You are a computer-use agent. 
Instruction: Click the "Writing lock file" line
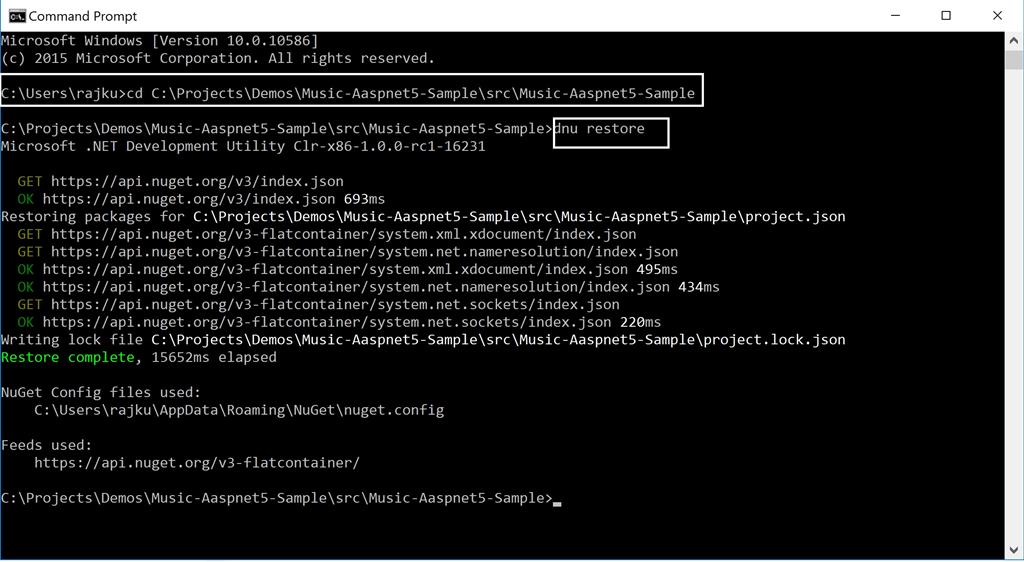click(x=422, y=340)
